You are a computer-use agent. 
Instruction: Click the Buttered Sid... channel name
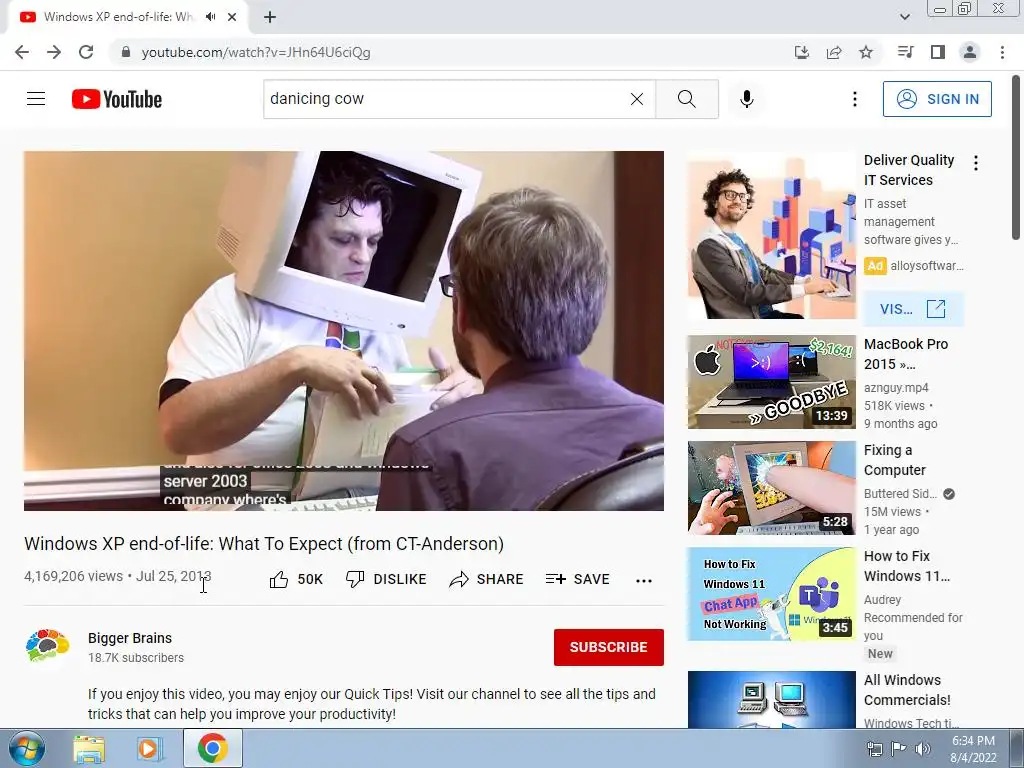tap(900, 494)
